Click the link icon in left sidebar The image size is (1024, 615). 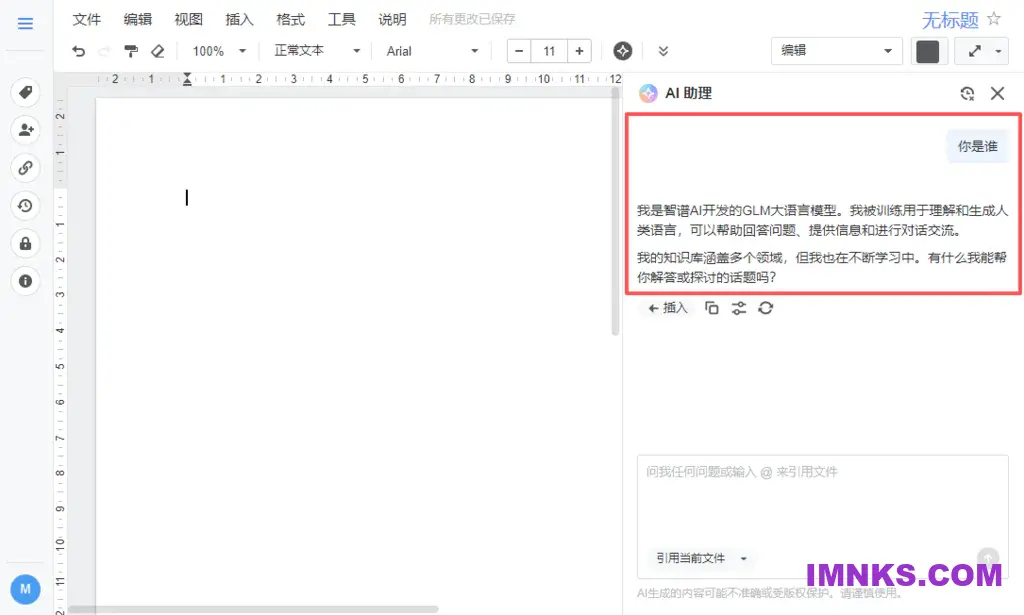click(25, 167)
